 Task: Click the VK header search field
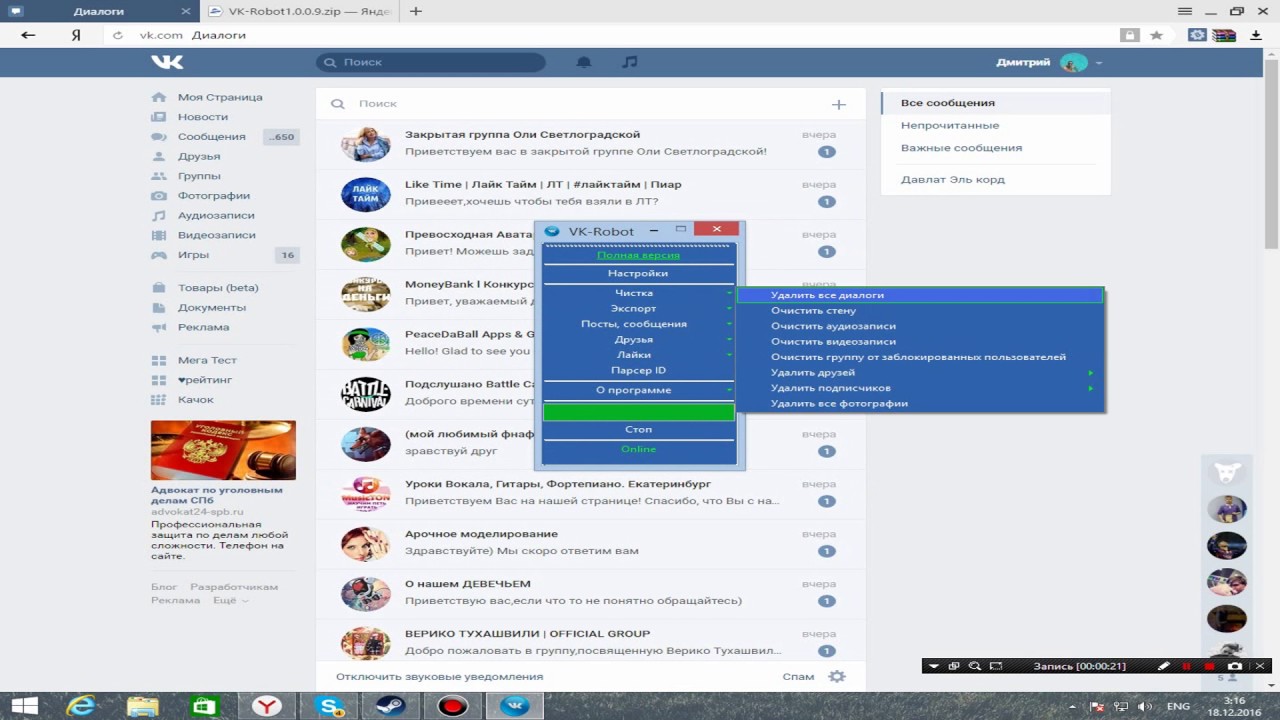[431, 62]
